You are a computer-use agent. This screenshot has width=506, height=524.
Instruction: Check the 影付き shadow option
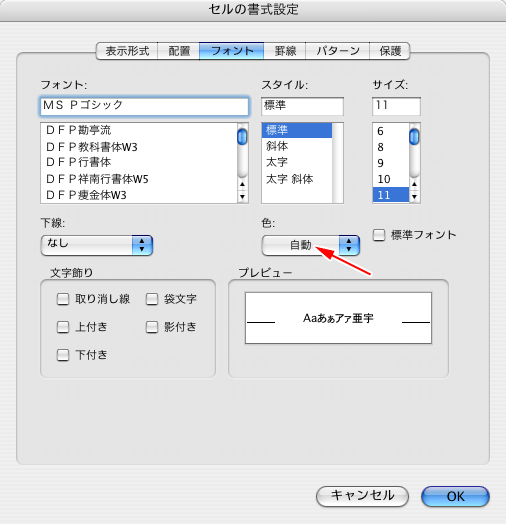(x=151, y=327)
